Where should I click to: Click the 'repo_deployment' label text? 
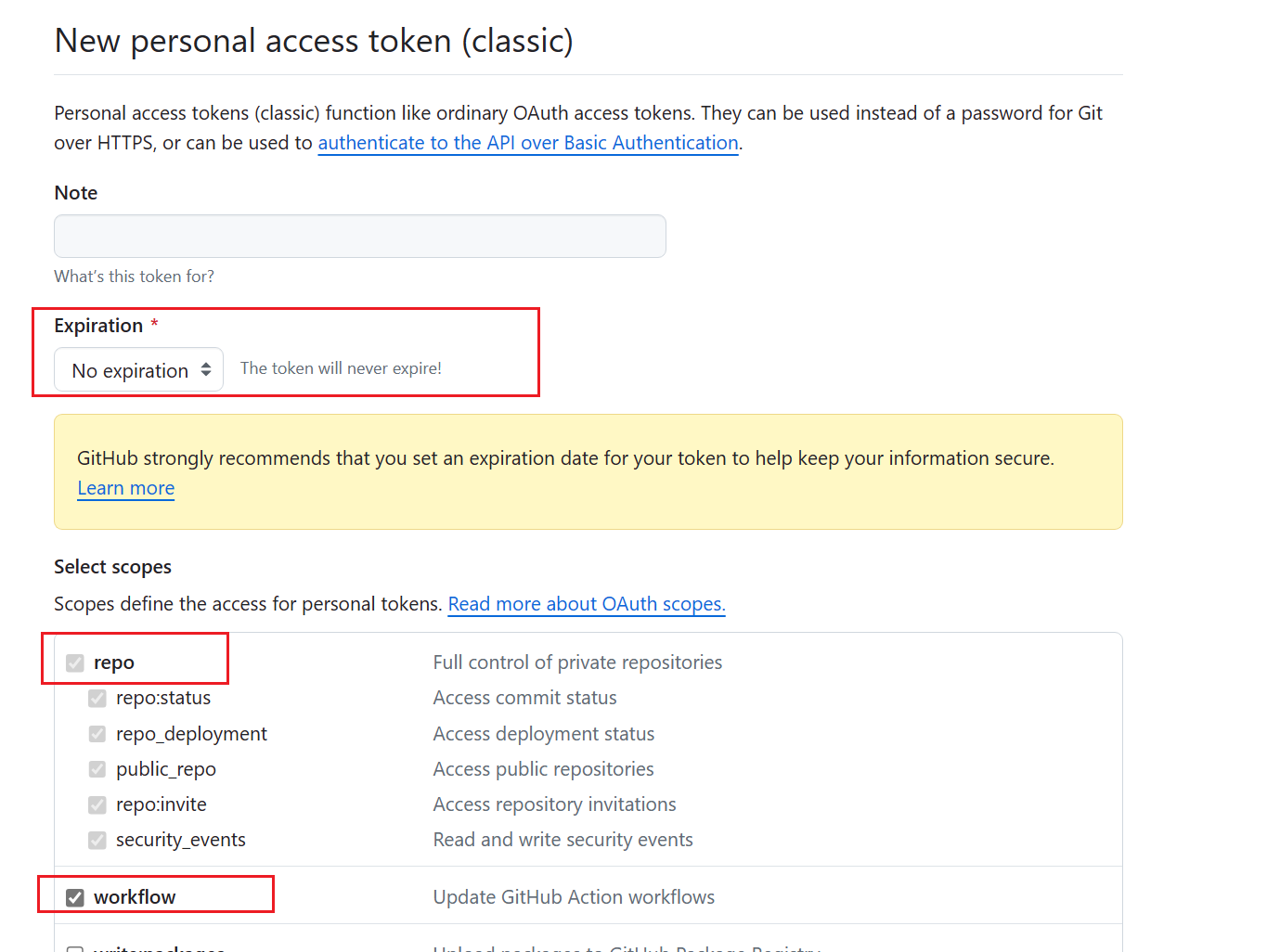pyautogui.click(x=191, y=734)
